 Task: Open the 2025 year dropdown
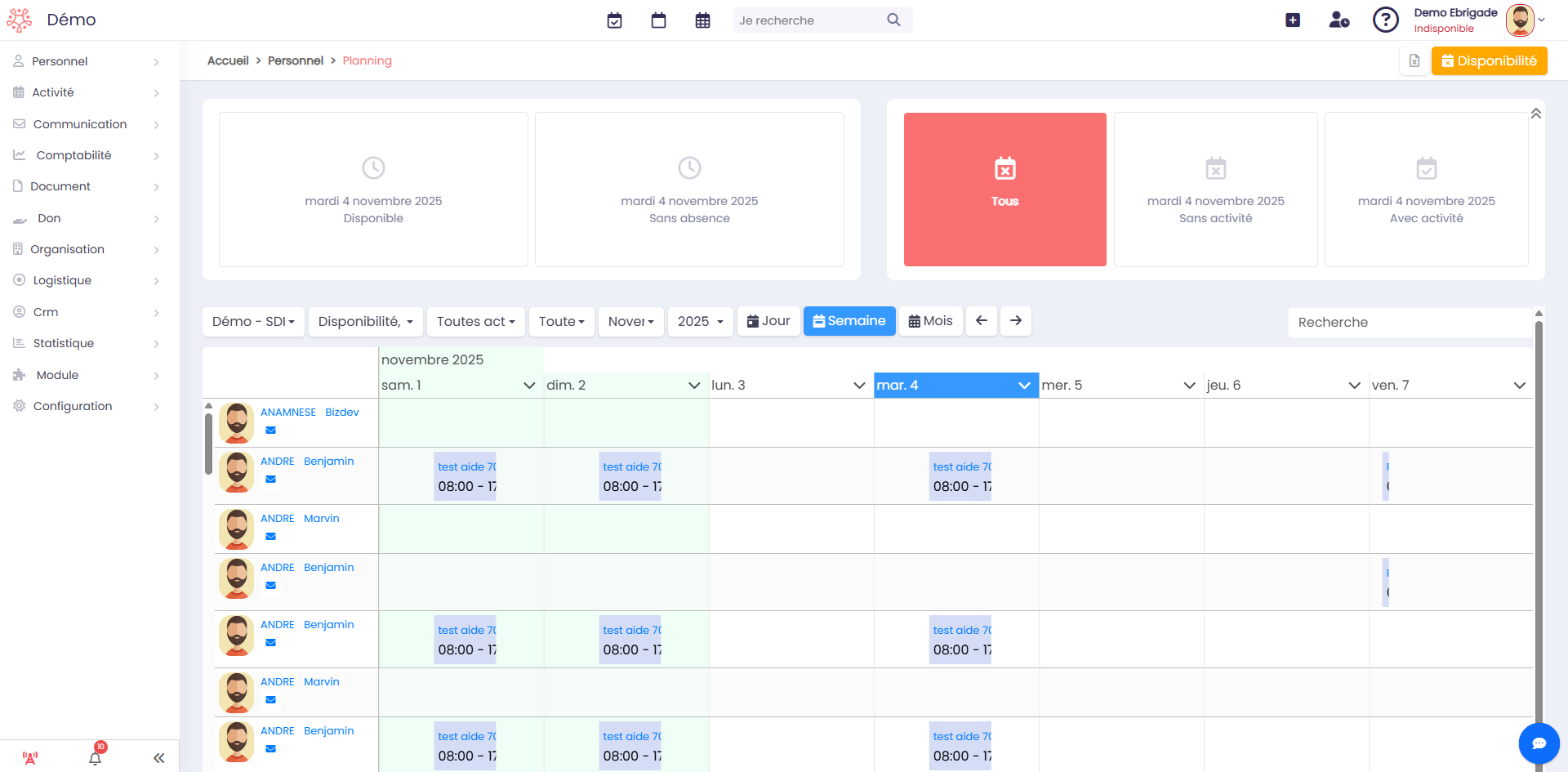[x=700, y=322]
